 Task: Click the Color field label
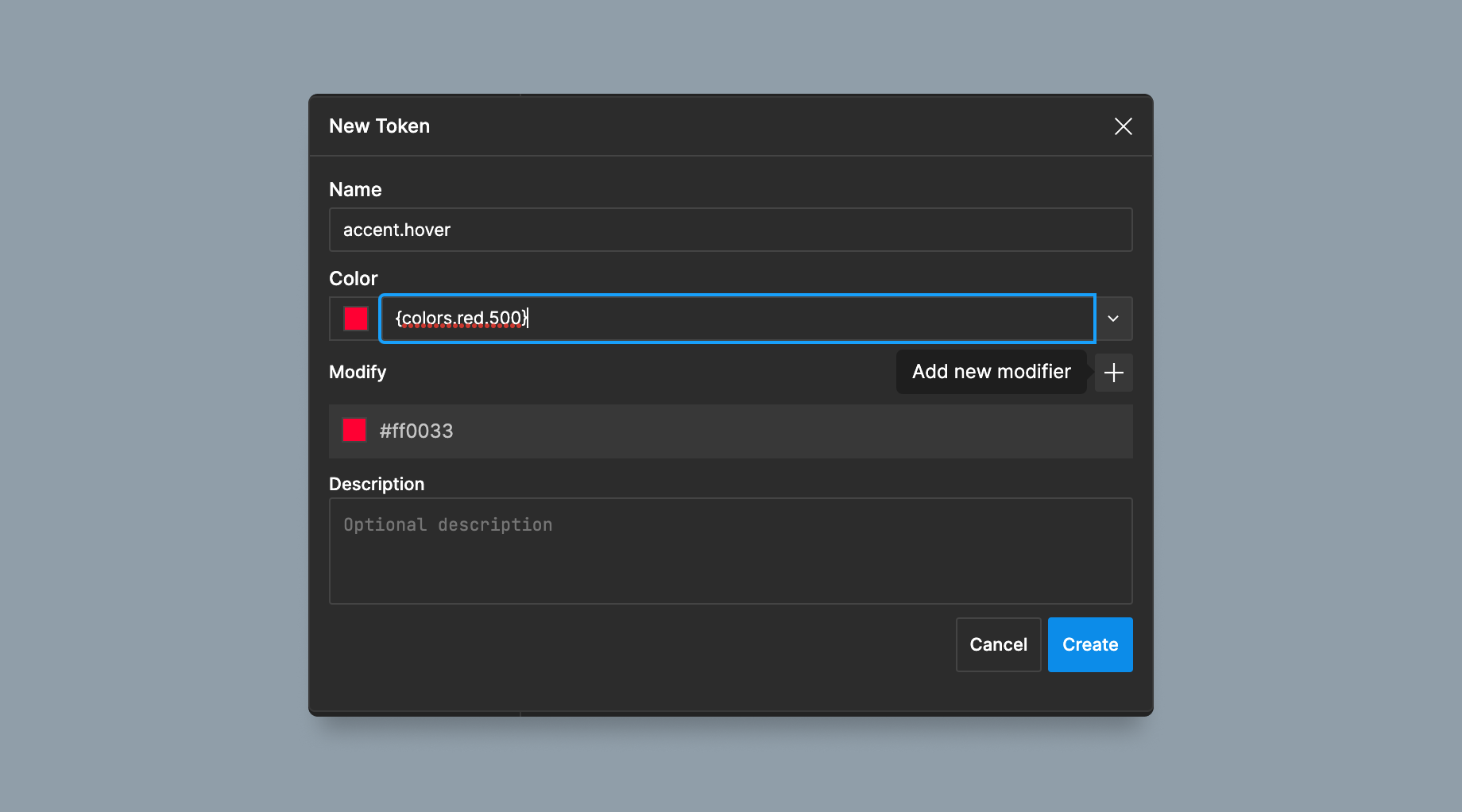click(x=353, y=278)
